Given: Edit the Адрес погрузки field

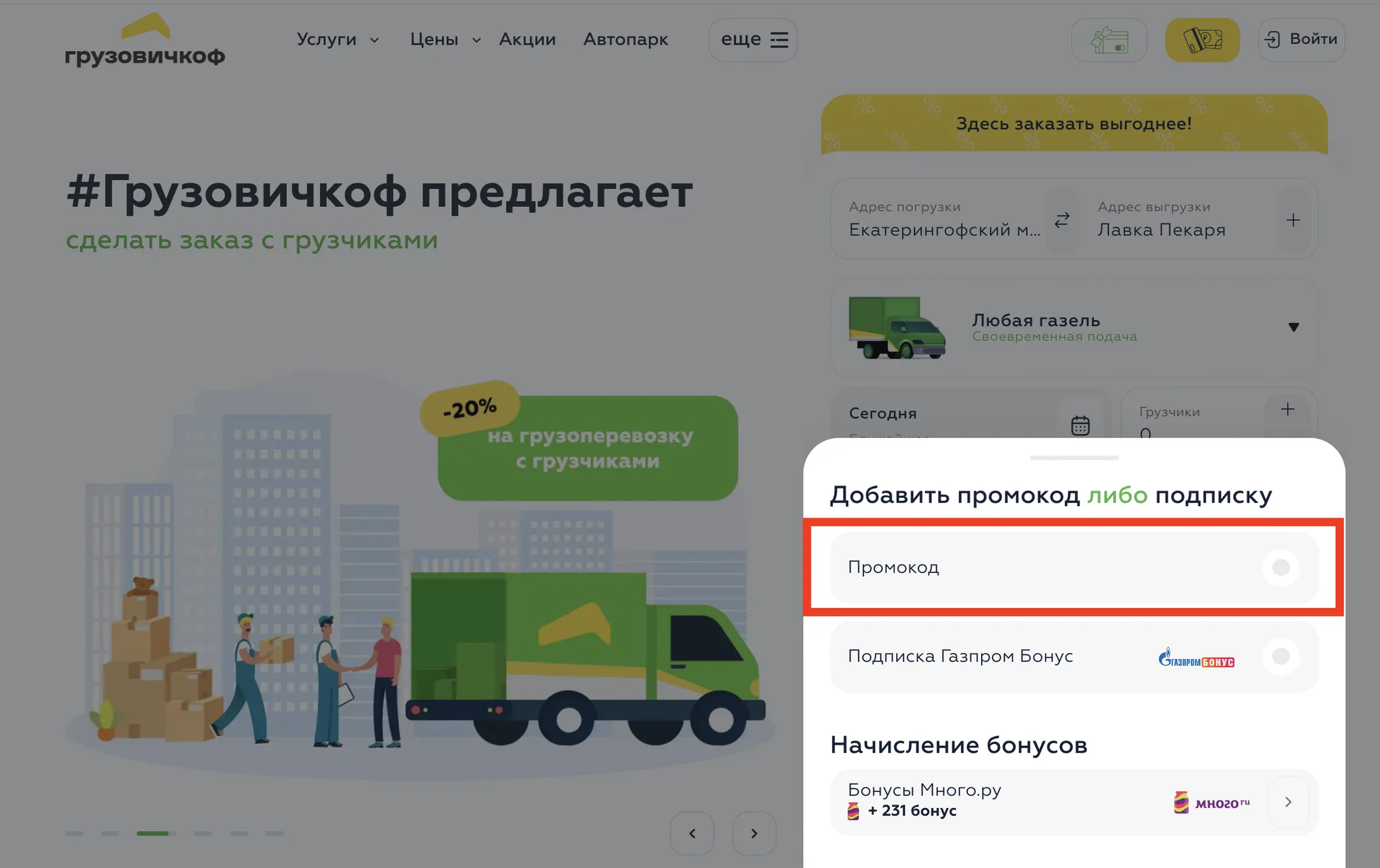Looking at the screenshot, I should pos(943,220).
